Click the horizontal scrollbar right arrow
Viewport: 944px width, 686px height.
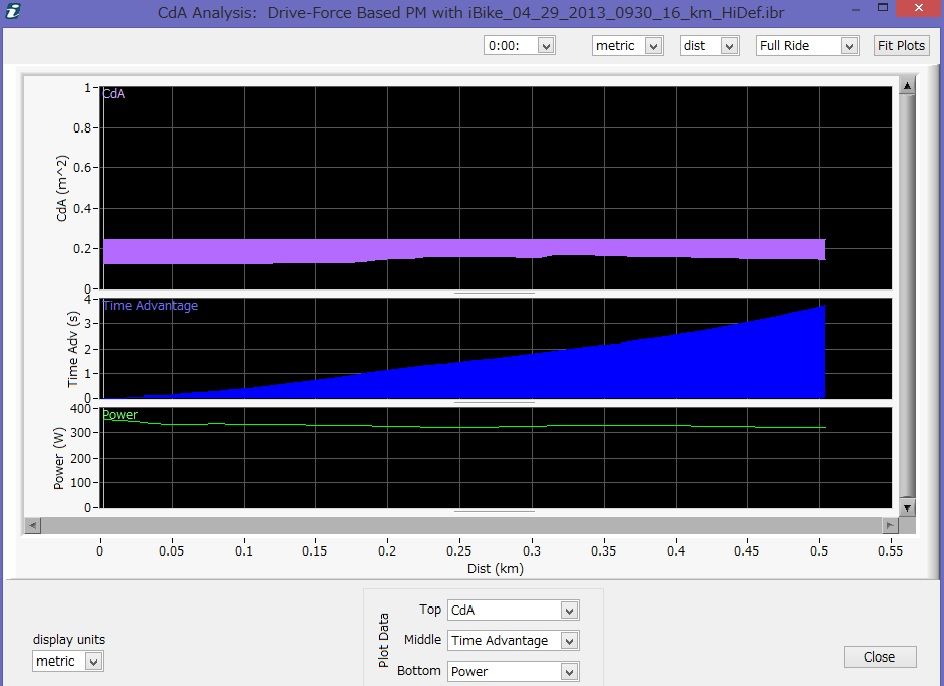point(890,526)
